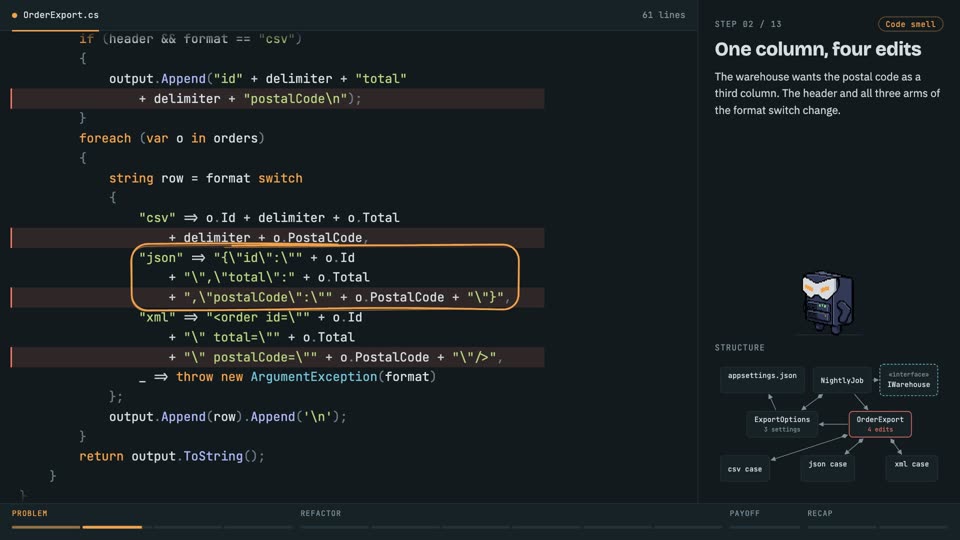Jump to the REFACTOR section
The width and height of the screenshot is (960, 540).
(321, 513)
